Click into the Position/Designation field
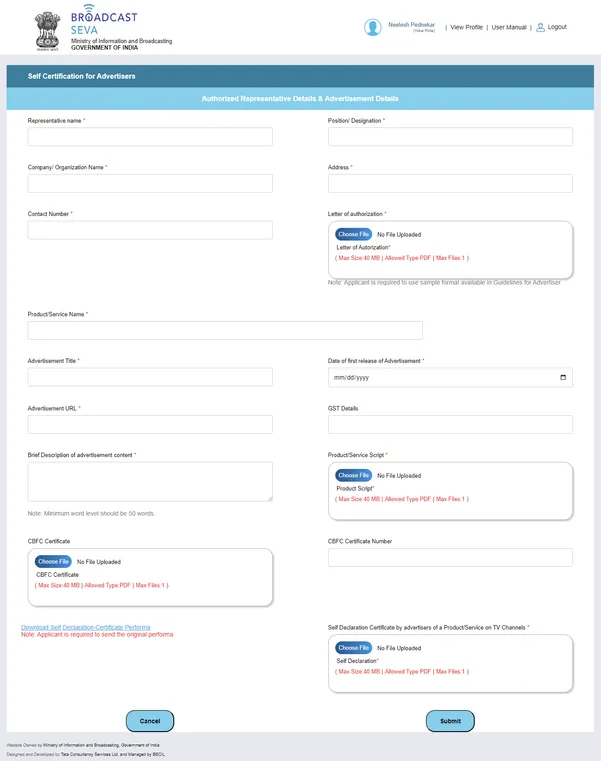The height and width of the screenshot is (761, 601). point(450,137)
